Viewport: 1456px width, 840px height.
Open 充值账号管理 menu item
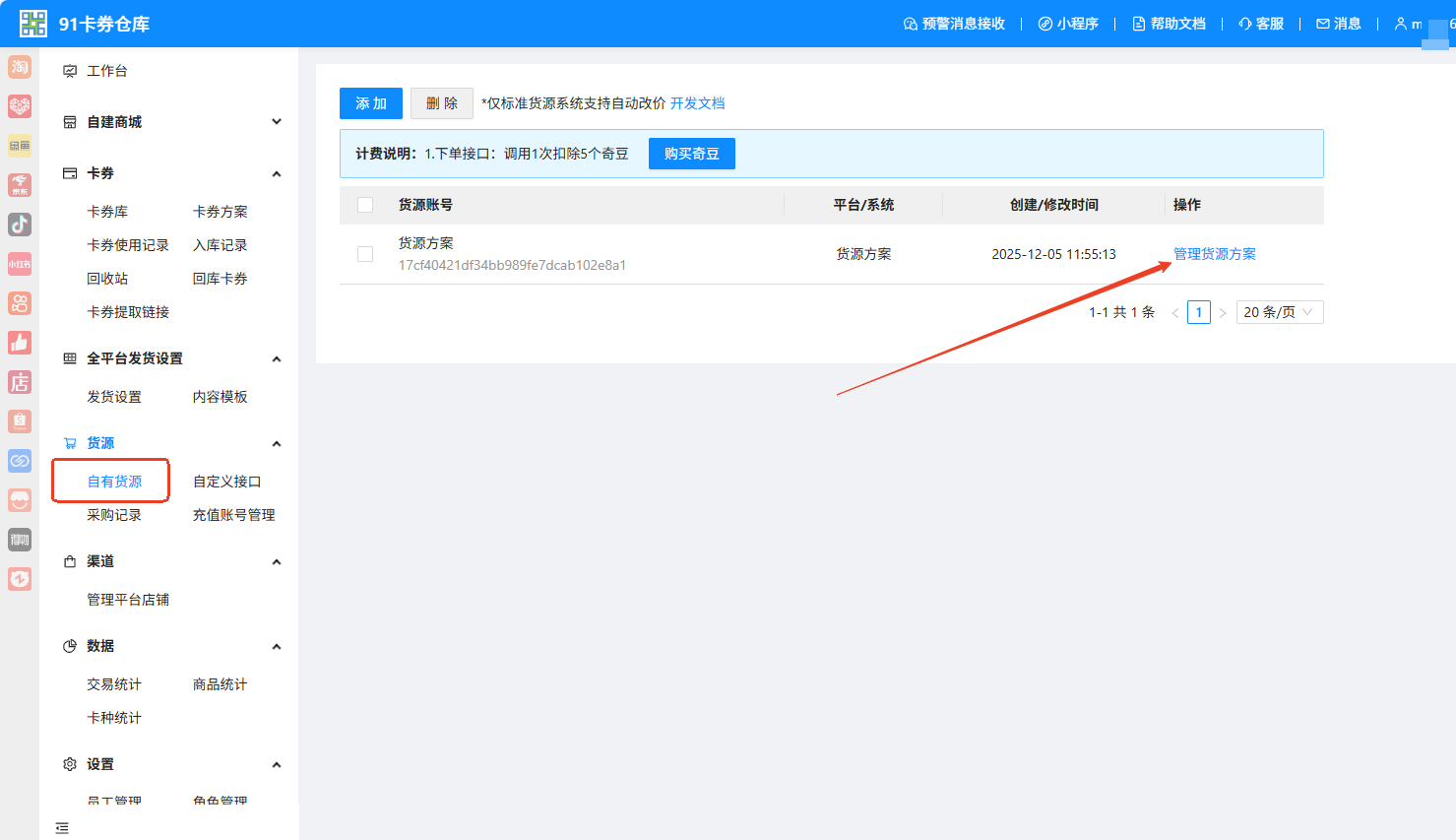[234, 515]
